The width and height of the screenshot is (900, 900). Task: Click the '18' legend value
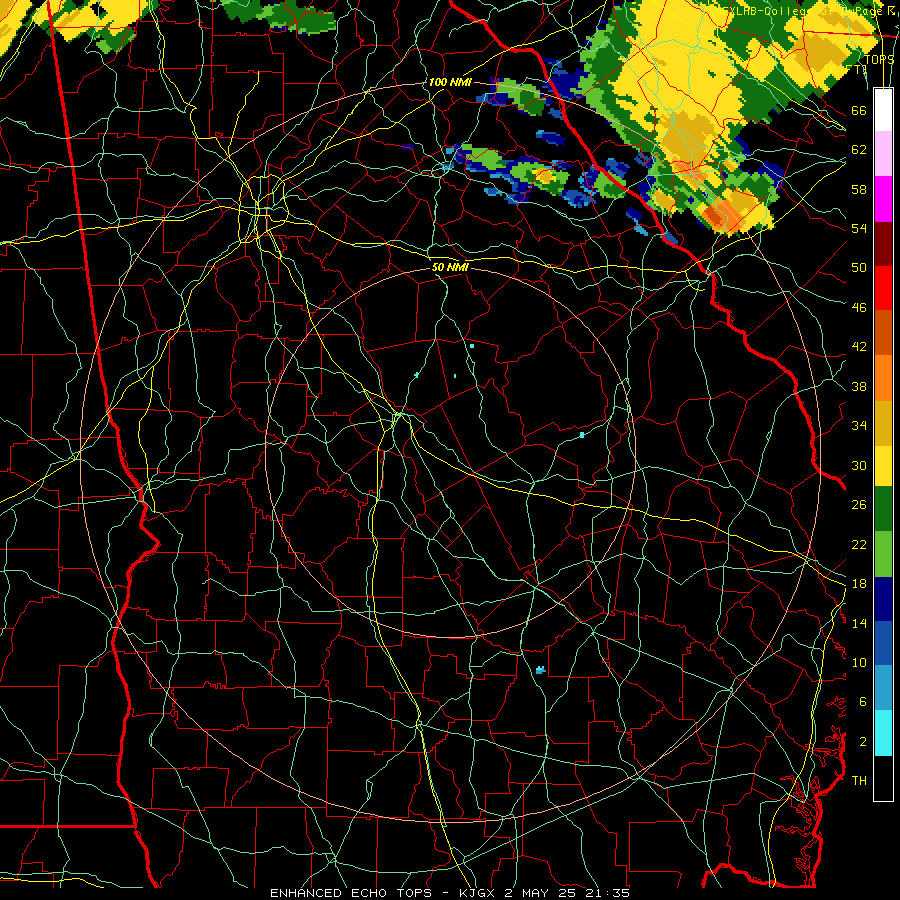point(859,584)
